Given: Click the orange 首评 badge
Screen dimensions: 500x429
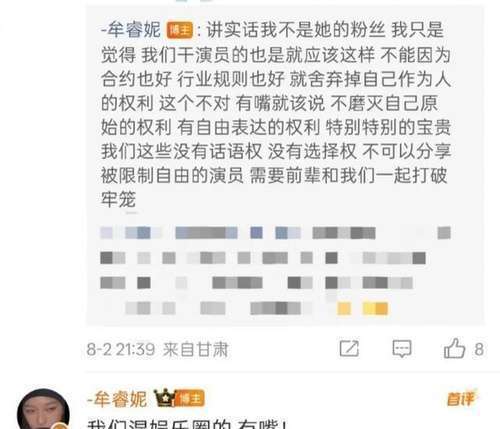Looking at the screenshot, I should coord(461,398).
